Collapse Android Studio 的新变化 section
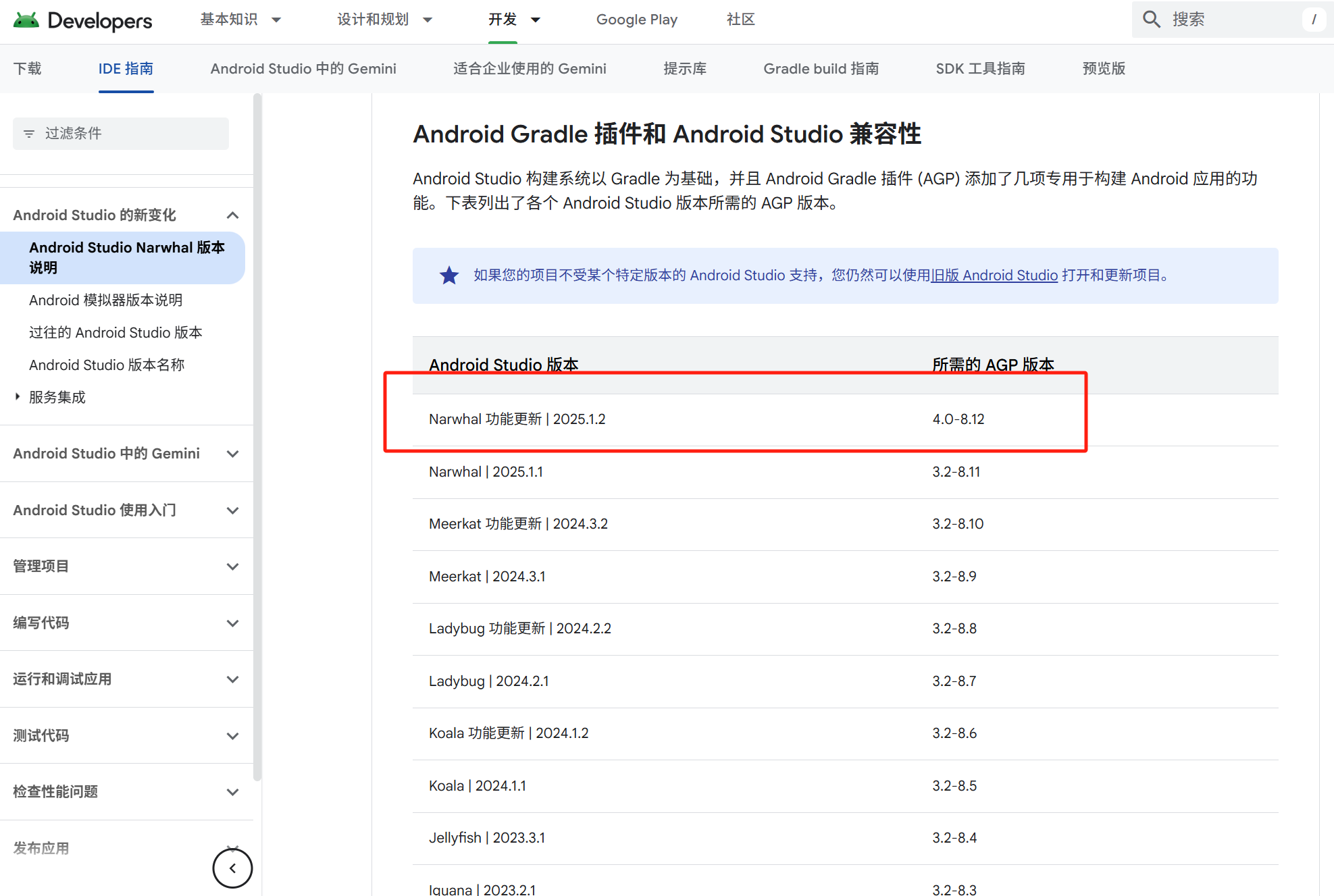This screenshot has height=896, width=1334. coord(232,215)
